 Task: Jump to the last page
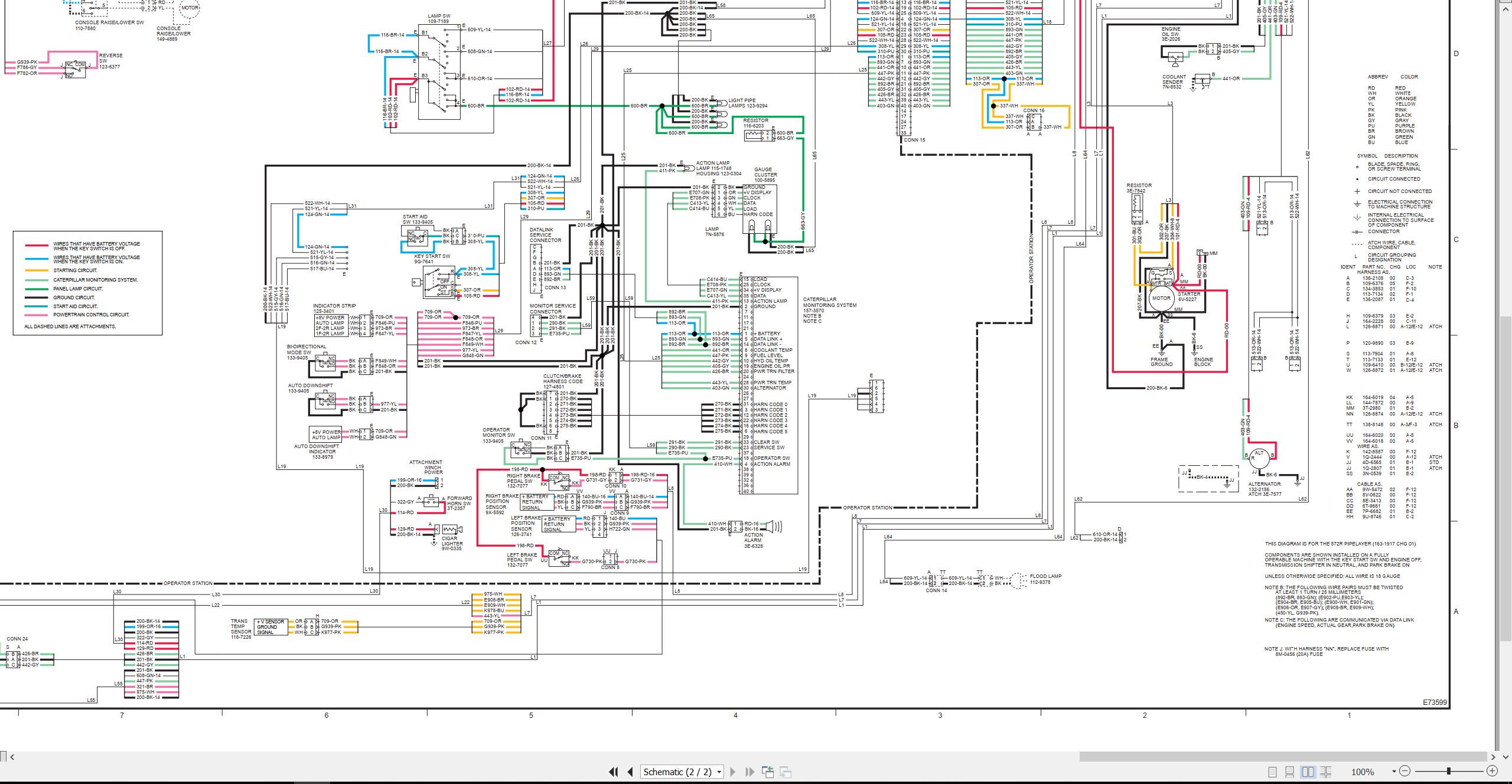[750, 772]
